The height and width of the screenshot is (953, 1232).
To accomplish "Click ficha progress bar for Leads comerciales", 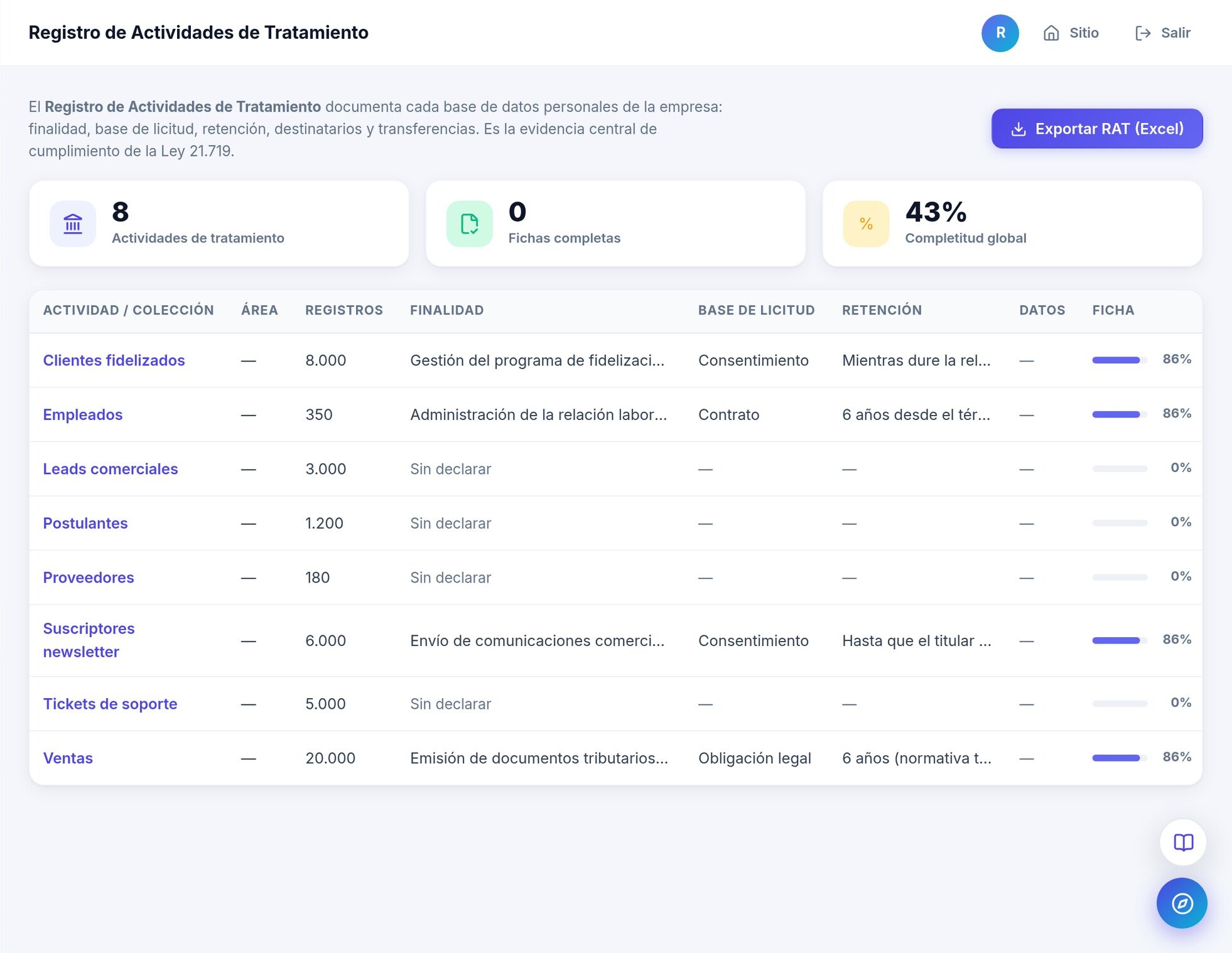I will [x=1119, y=469].
